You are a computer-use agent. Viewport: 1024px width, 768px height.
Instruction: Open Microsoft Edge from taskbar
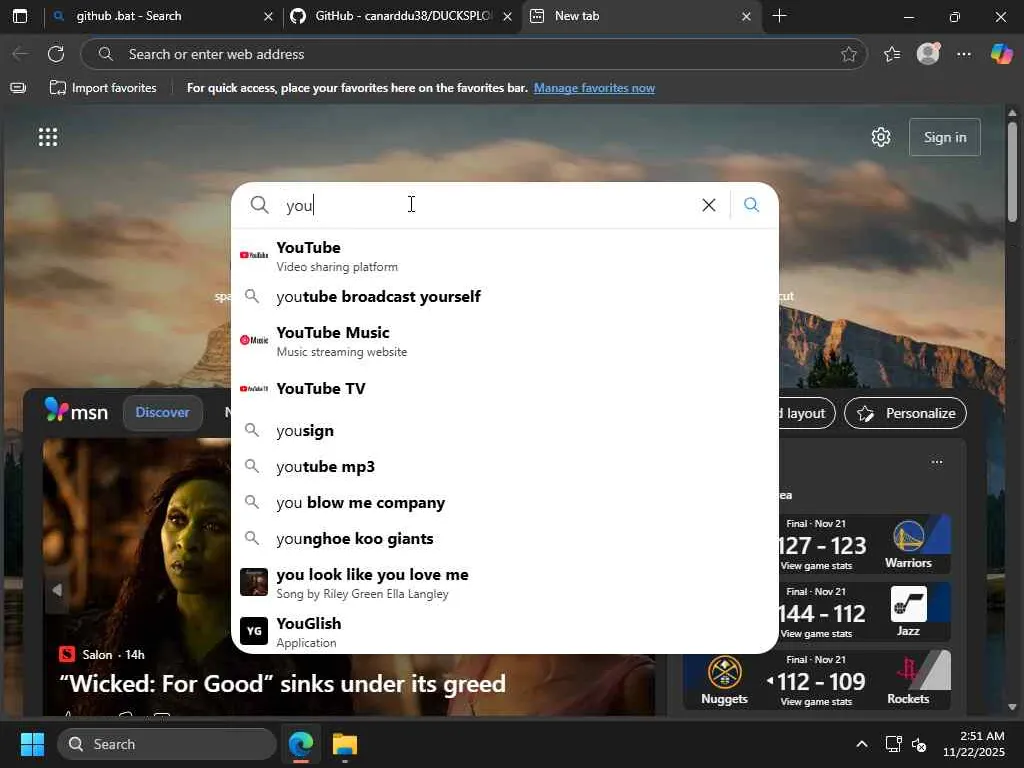click(x=301, y=744)
